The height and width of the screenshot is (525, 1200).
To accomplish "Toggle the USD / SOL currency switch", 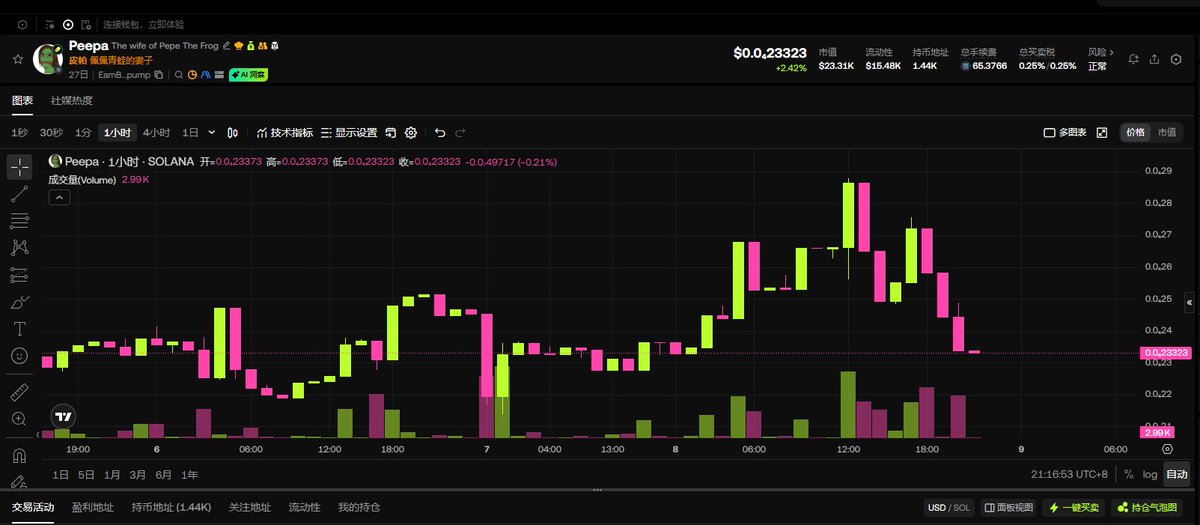I will pos(949,507).
